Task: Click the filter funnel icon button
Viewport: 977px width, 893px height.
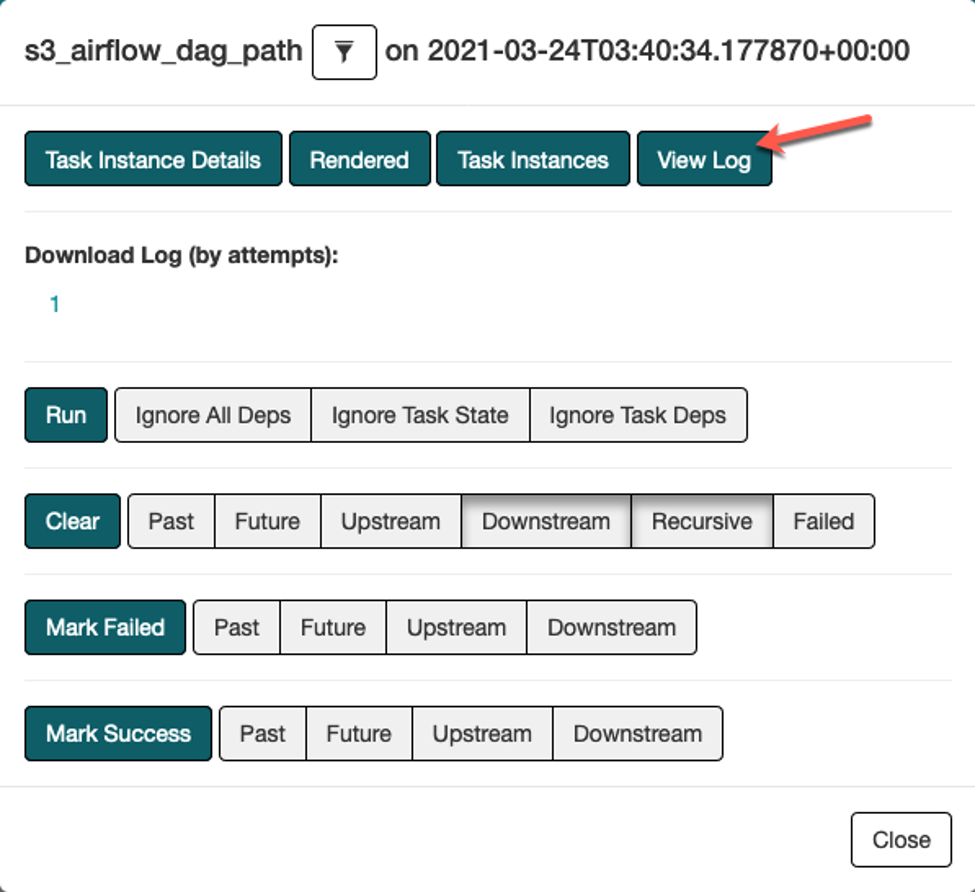Action: [x=344, y=52]
